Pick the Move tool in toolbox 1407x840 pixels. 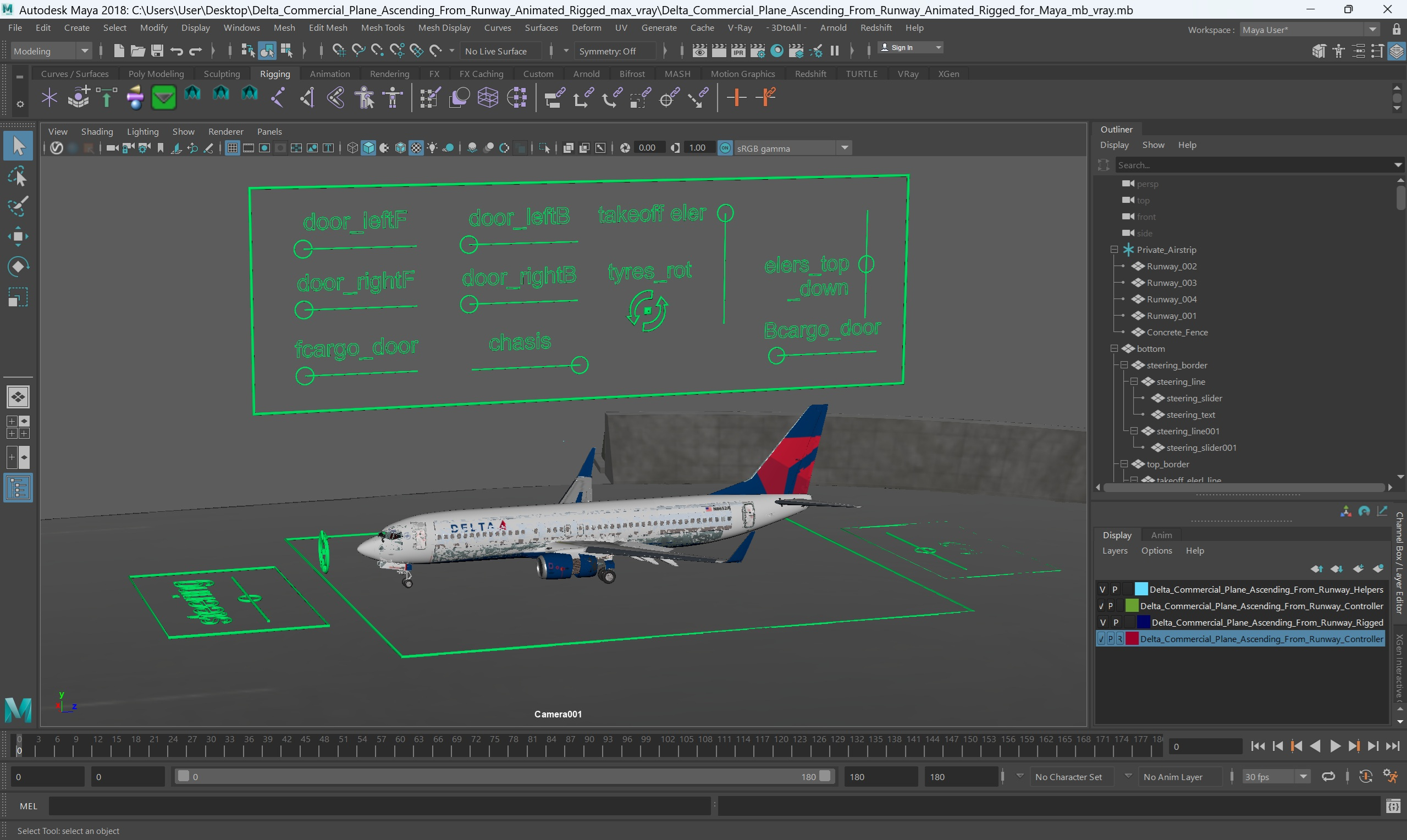(x=18, y=236)
